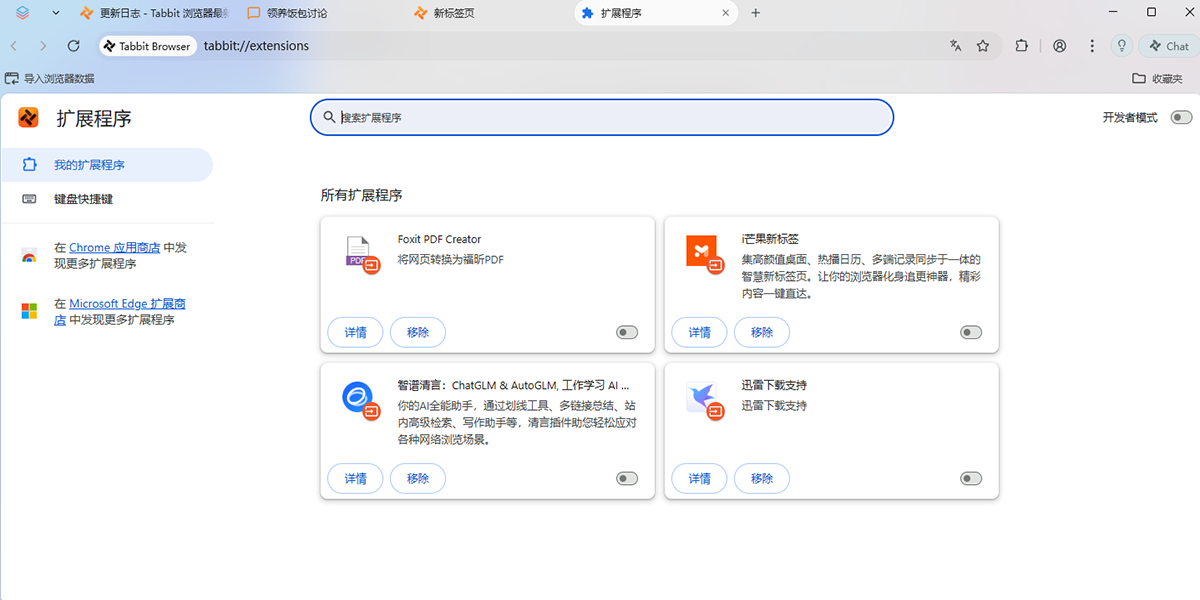
Task: Go back with the back arrow
Action: (14, 46)
